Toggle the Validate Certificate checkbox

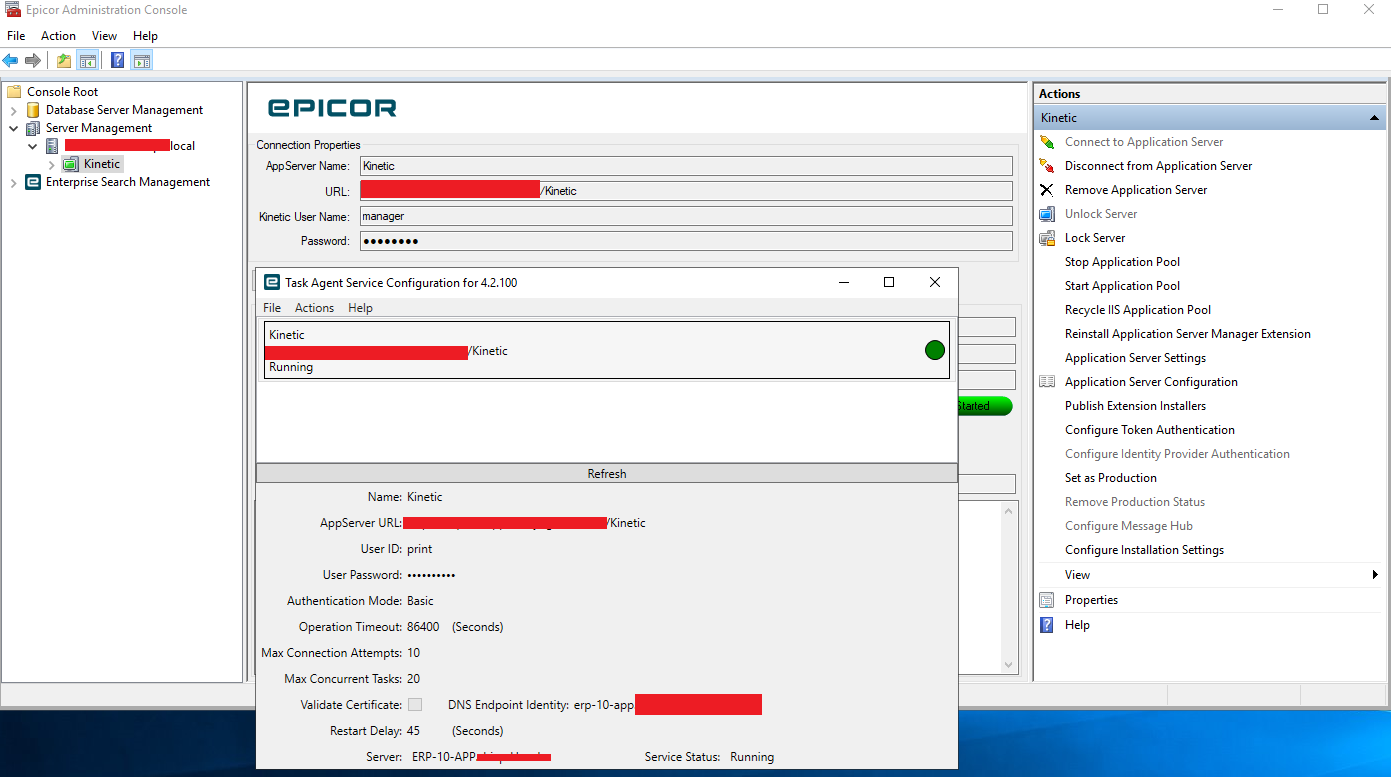415,705
